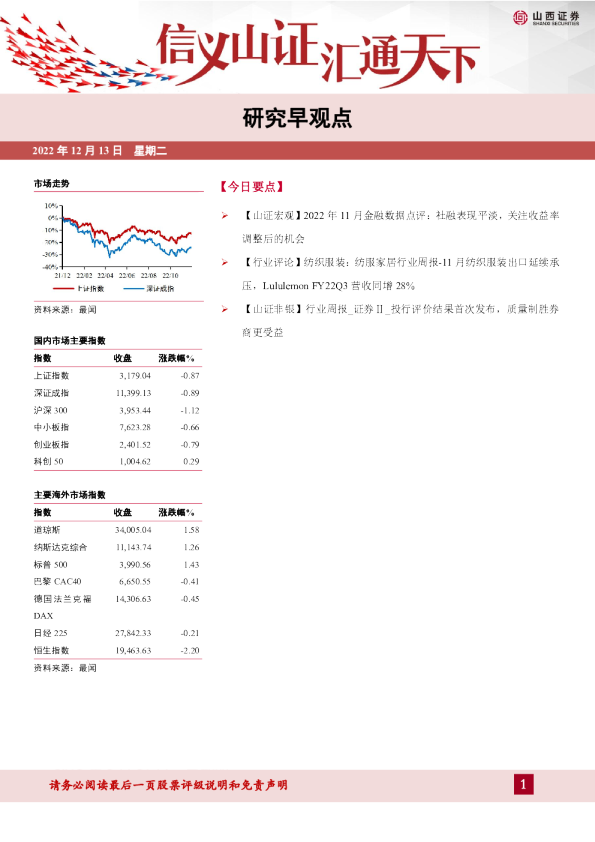Click the 涨跌幅% header in domestic table
This screenshot has width=595, height=842.
176,358
